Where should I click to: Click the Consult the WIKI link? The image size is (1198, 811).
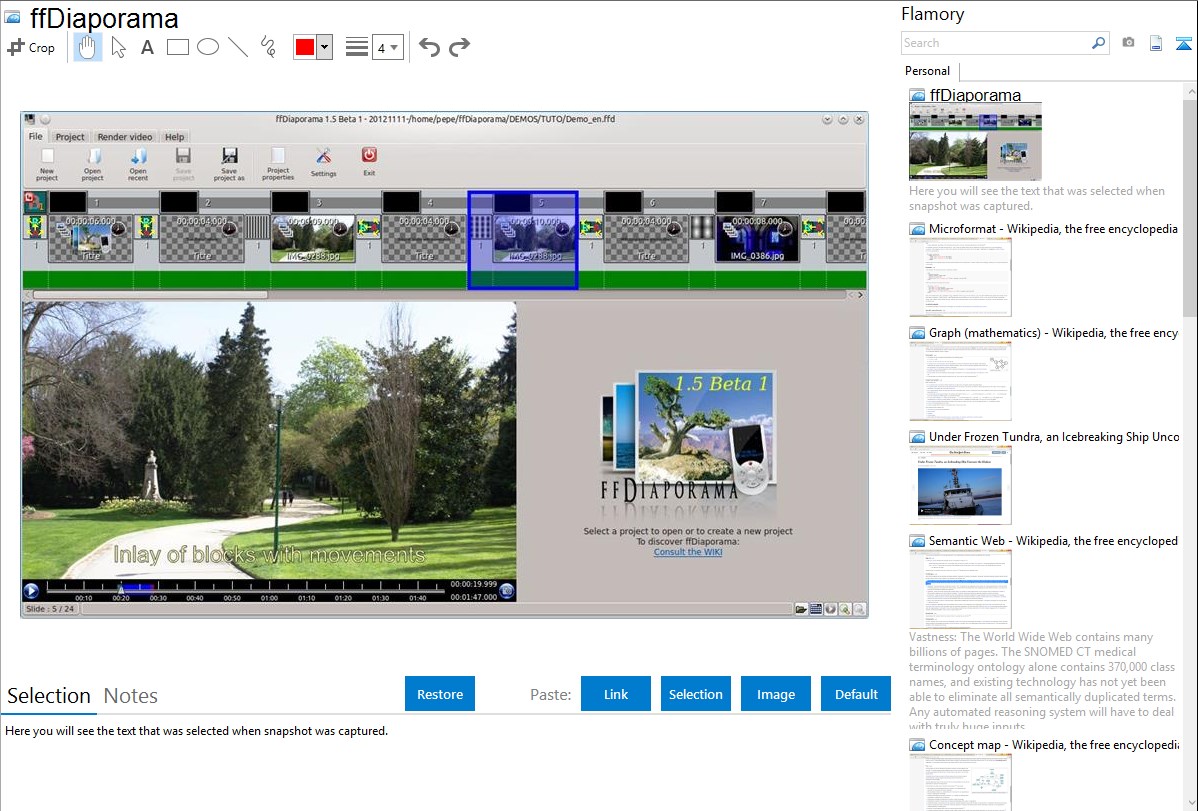click(688, 552)
